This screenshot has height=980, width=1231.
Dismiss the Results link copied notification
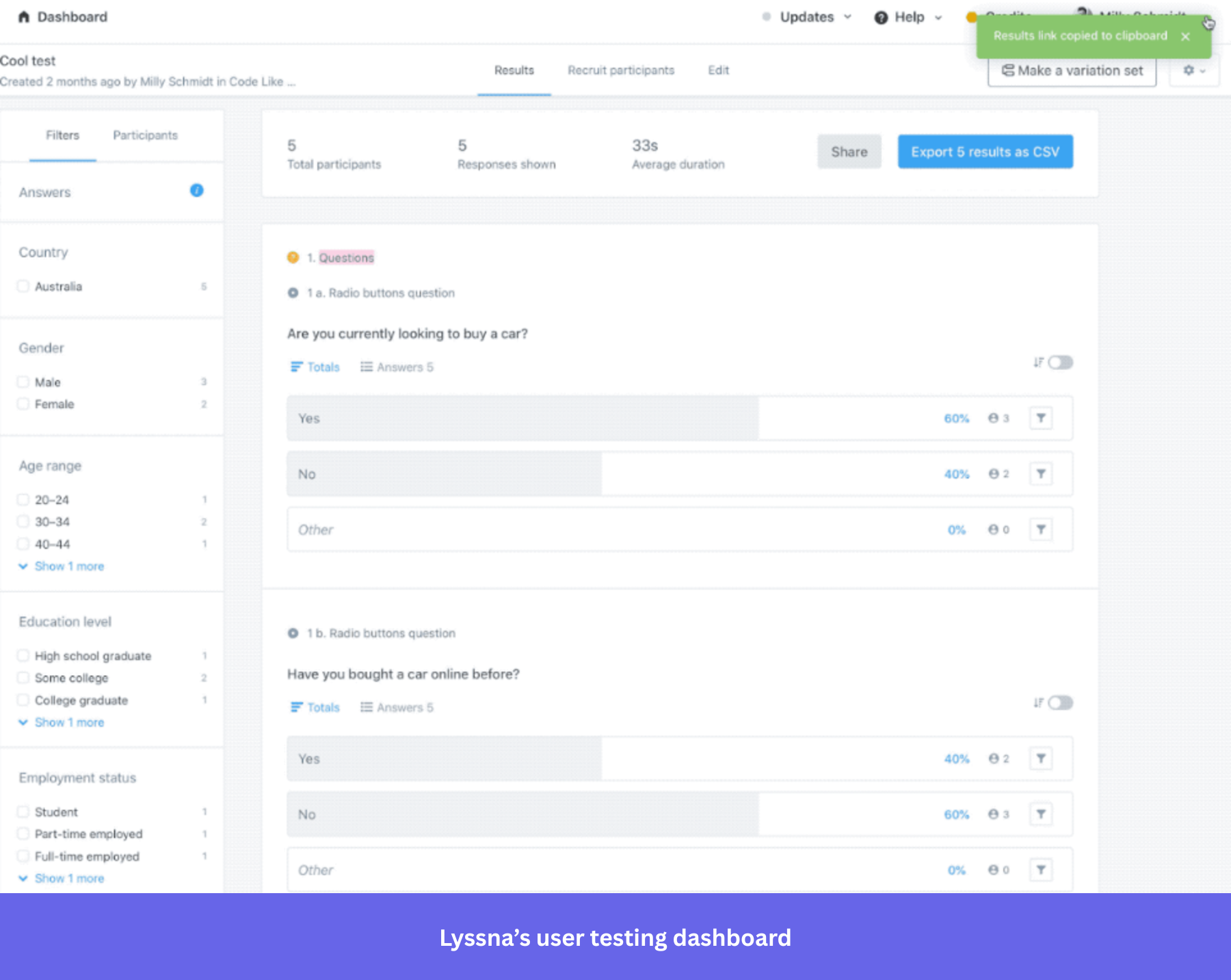pyautogui.click(x=1185, y=36)
